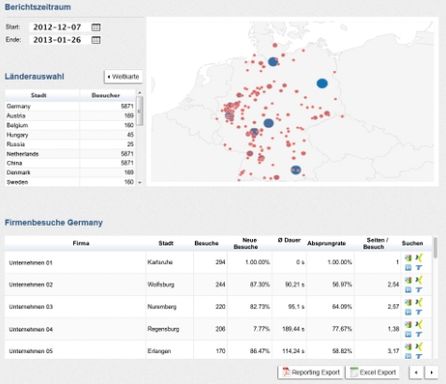446x384 pixels.
Task: Open the calendar picker for Start date
Action: [96, 27]
